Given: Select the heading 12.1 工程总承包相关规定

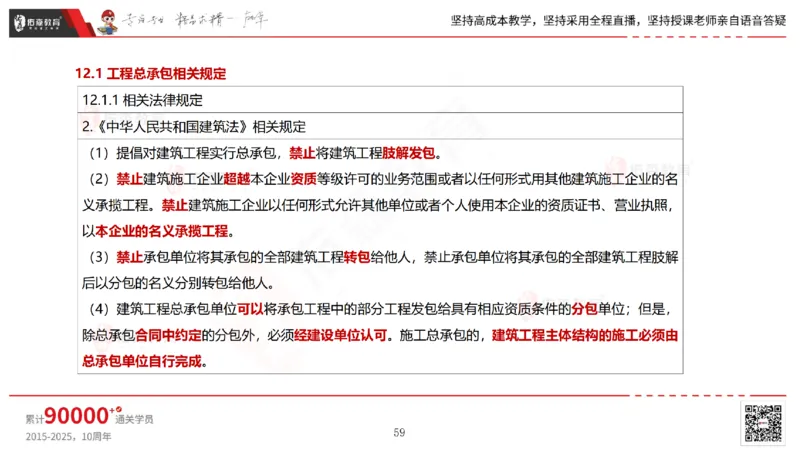Looking at the screenshot, I should pos(151,73).
